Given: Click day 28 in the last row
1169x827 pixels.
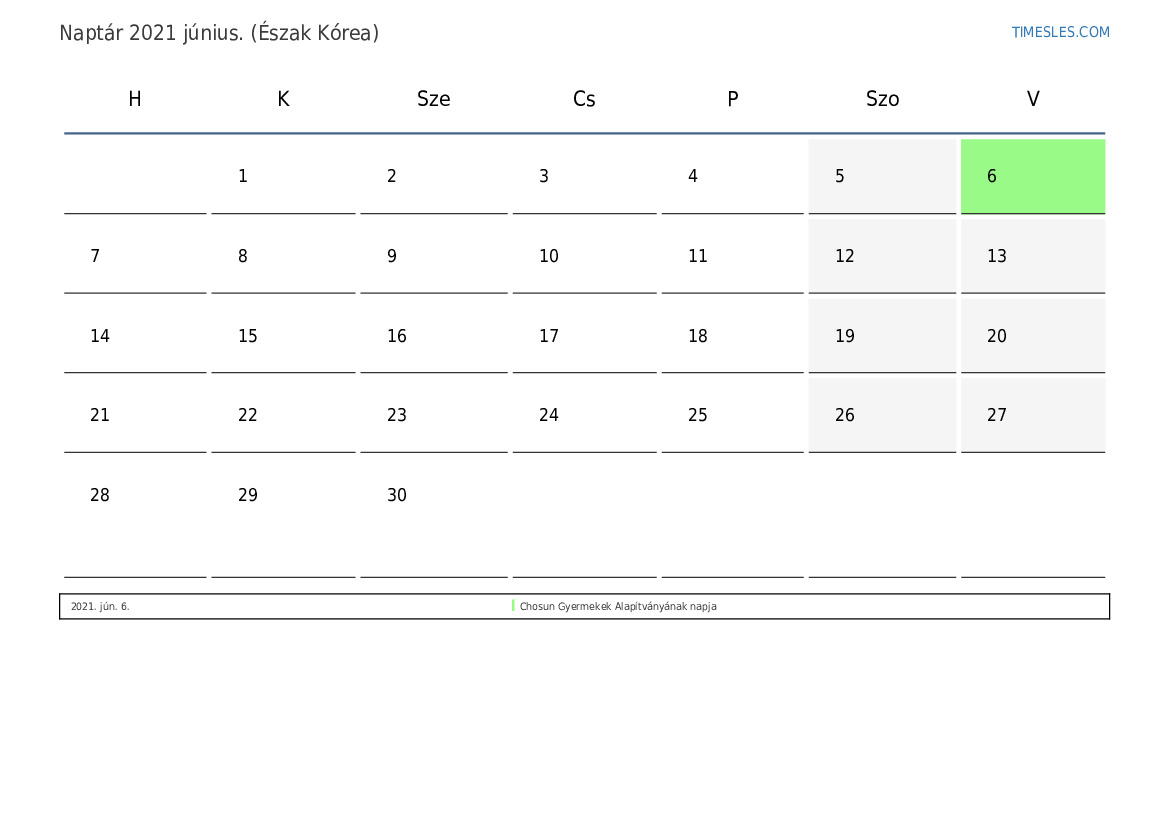Looking at the screenshot, I should point(135,515).
